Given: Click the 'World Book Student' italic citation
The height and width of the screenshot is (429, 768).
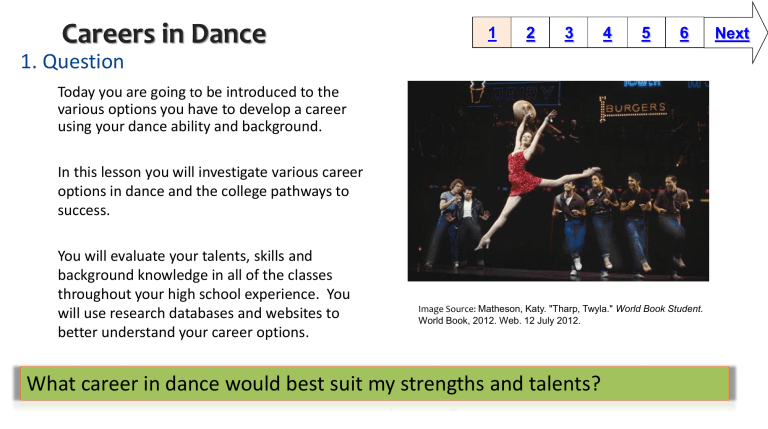Looking at the screenshot, I should pyautogui.click(x=659, y=309).
